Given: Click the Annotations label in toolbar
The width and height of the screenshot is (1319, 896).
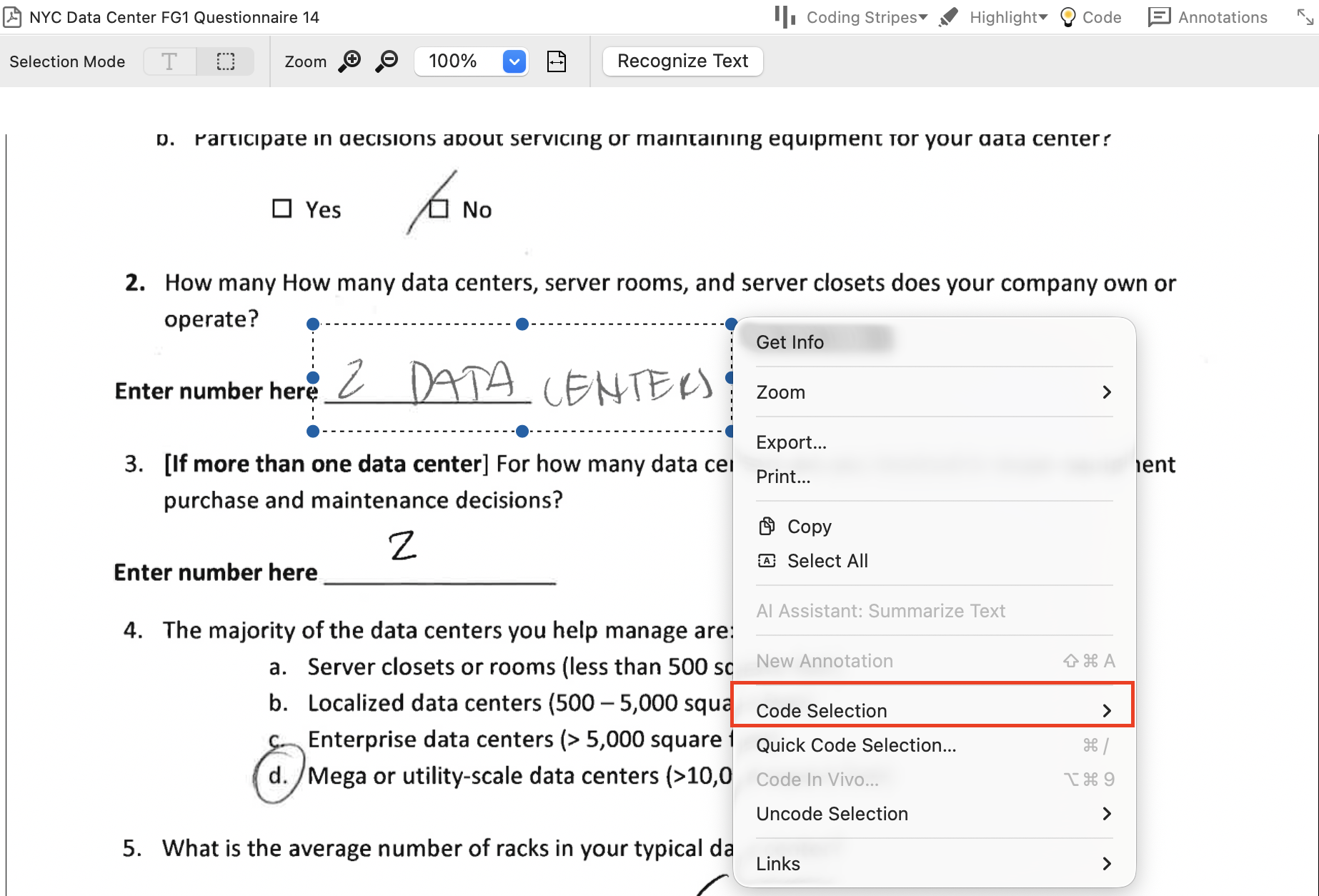Looking at the screenshot, I should click(1223, 17).
